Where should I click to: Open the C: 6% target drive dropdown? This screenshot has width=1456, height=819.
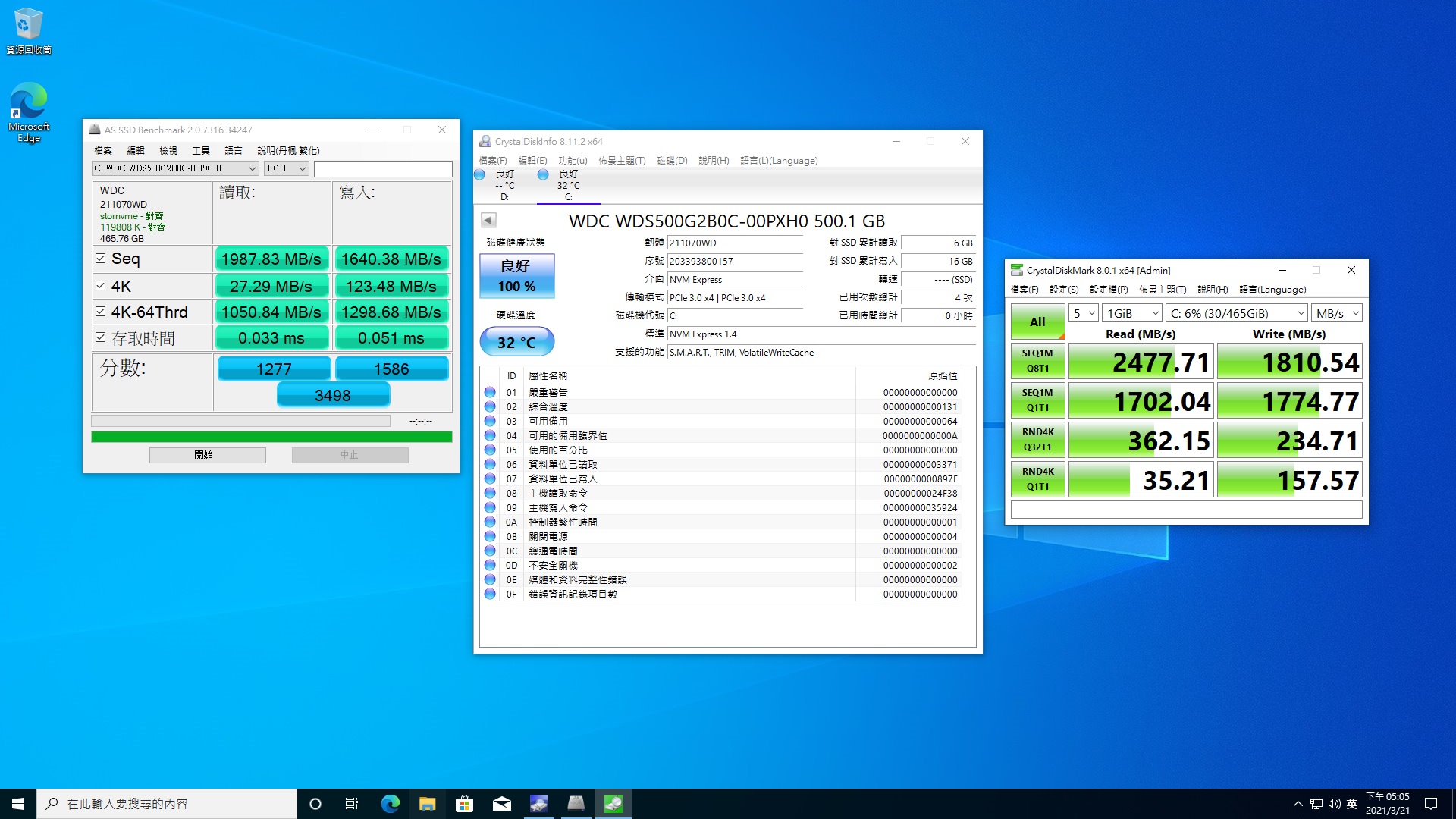pyautogui.click(x=1236, y=313)
